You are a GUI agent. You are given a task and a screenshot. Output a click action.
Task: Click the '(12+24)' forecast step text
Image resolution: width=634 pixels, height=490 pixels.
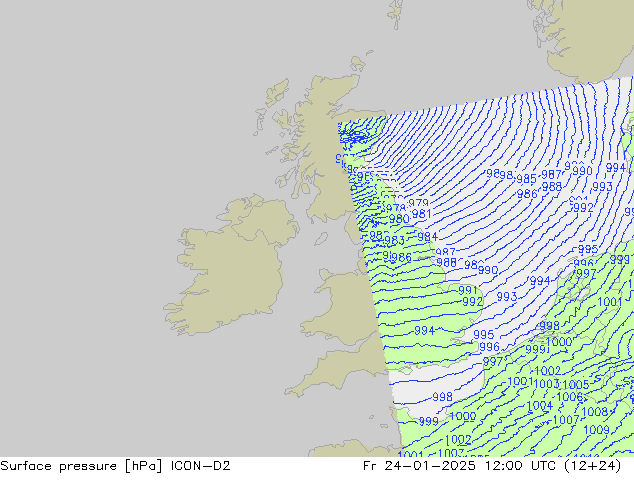coord(592,466)
